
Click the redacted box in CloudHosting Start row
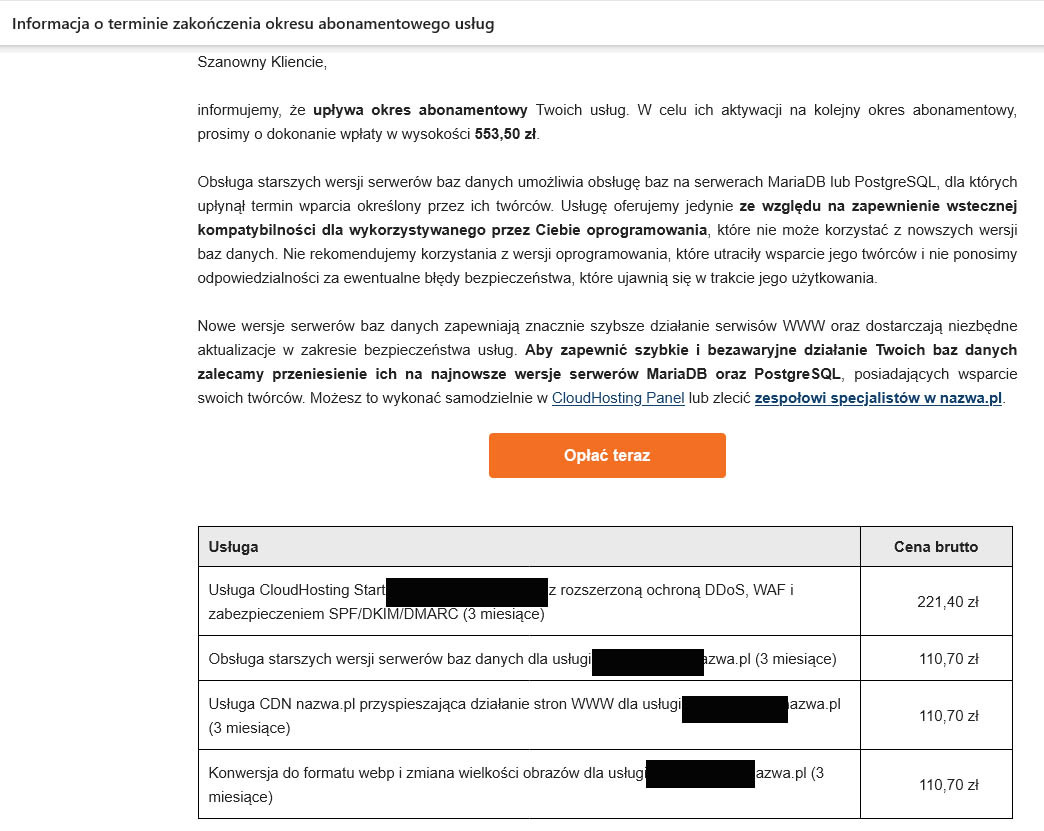466,592
